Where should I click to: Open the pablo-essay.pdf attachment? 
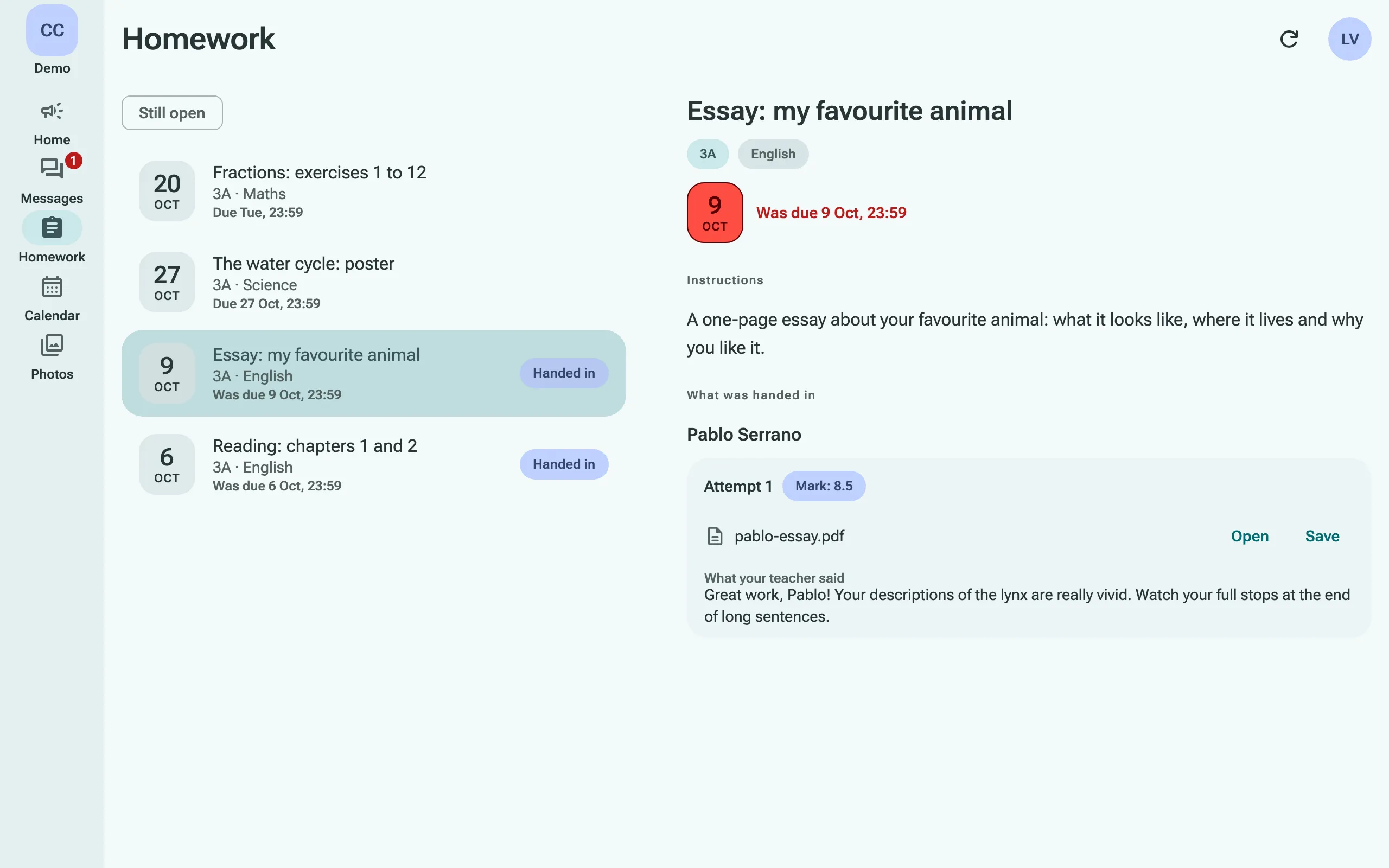[1250, 536]
